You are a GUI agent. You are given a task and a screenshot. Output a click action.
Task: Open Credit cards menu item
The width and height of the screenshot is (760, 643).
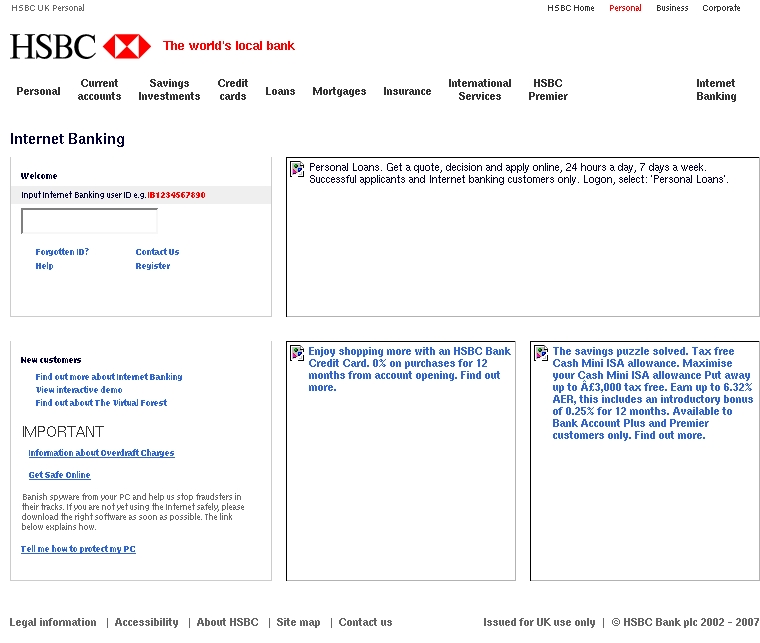(x=233, y=90)
